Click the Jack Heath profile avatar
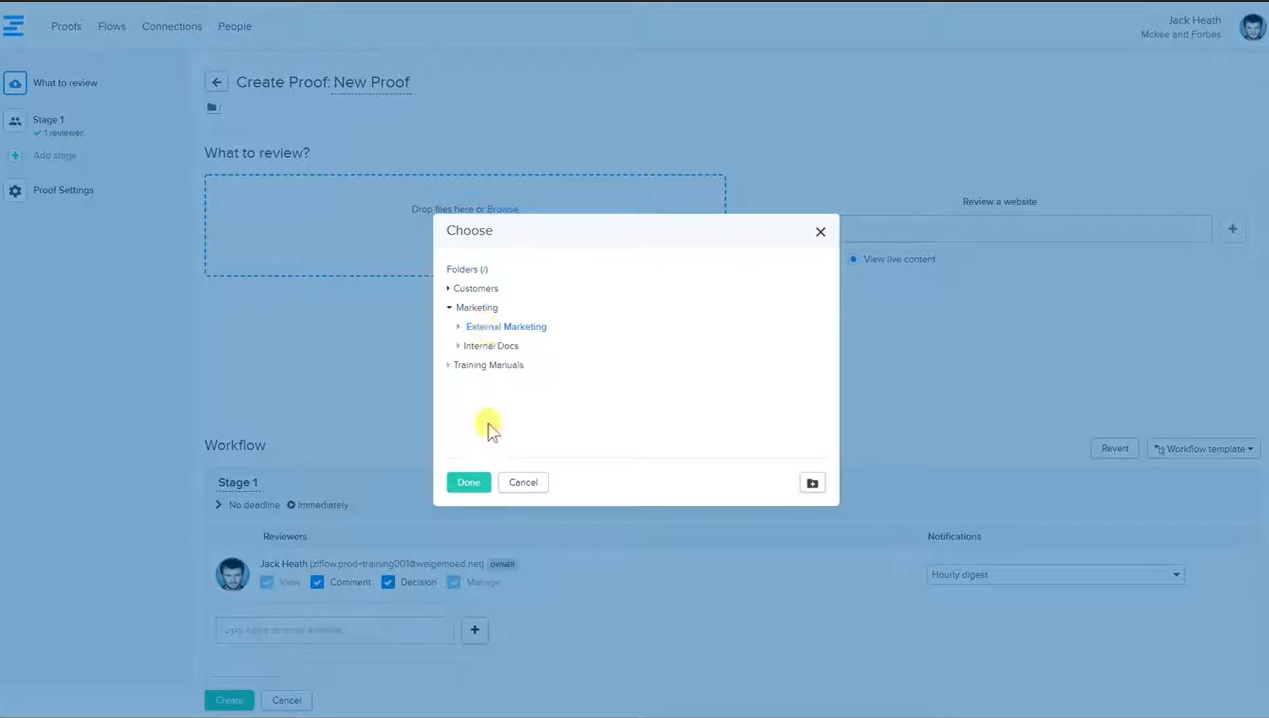 tap(1252, 27)
